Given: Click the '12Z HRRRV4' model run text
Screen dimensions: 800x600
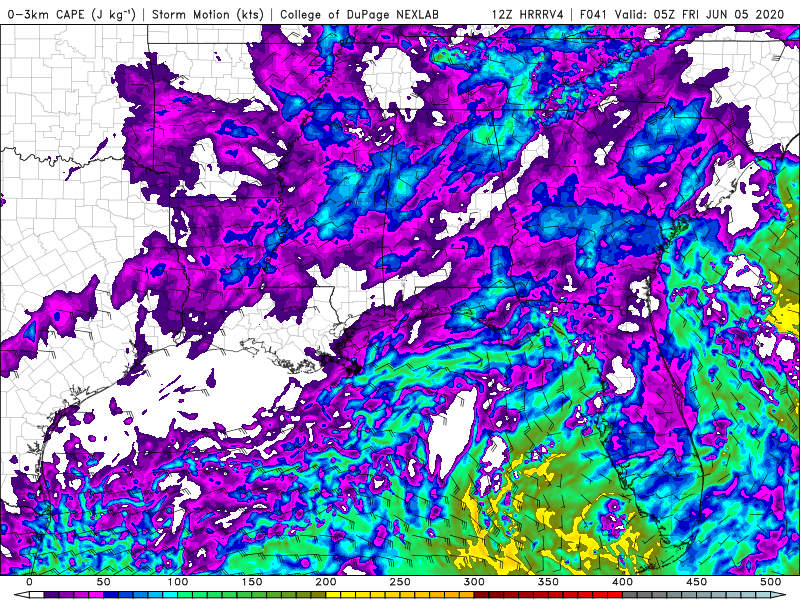Looking at the screenshot, I should click(528, 14).
